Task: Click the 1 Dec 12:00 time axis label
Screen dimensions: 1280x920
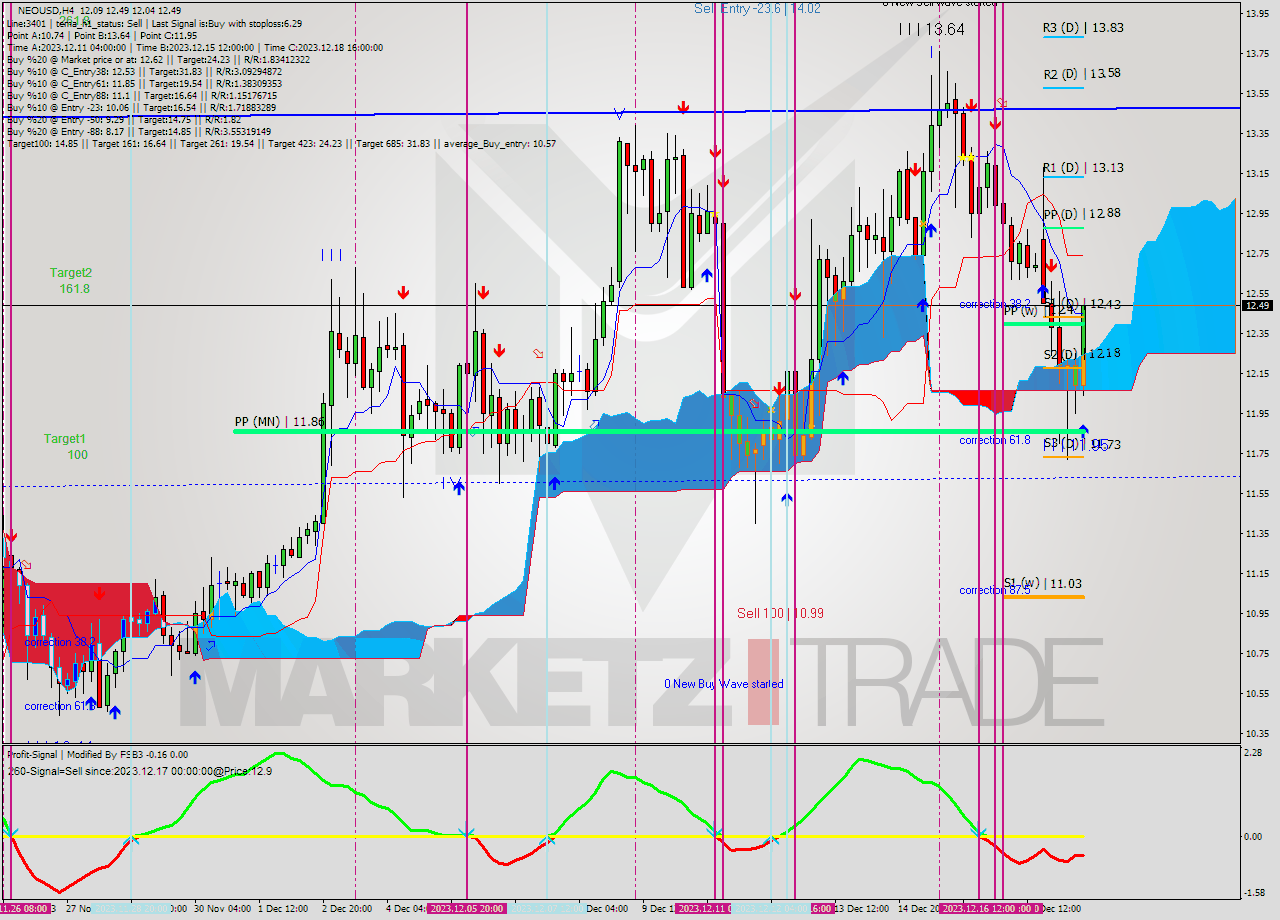Action: (283, 909)
